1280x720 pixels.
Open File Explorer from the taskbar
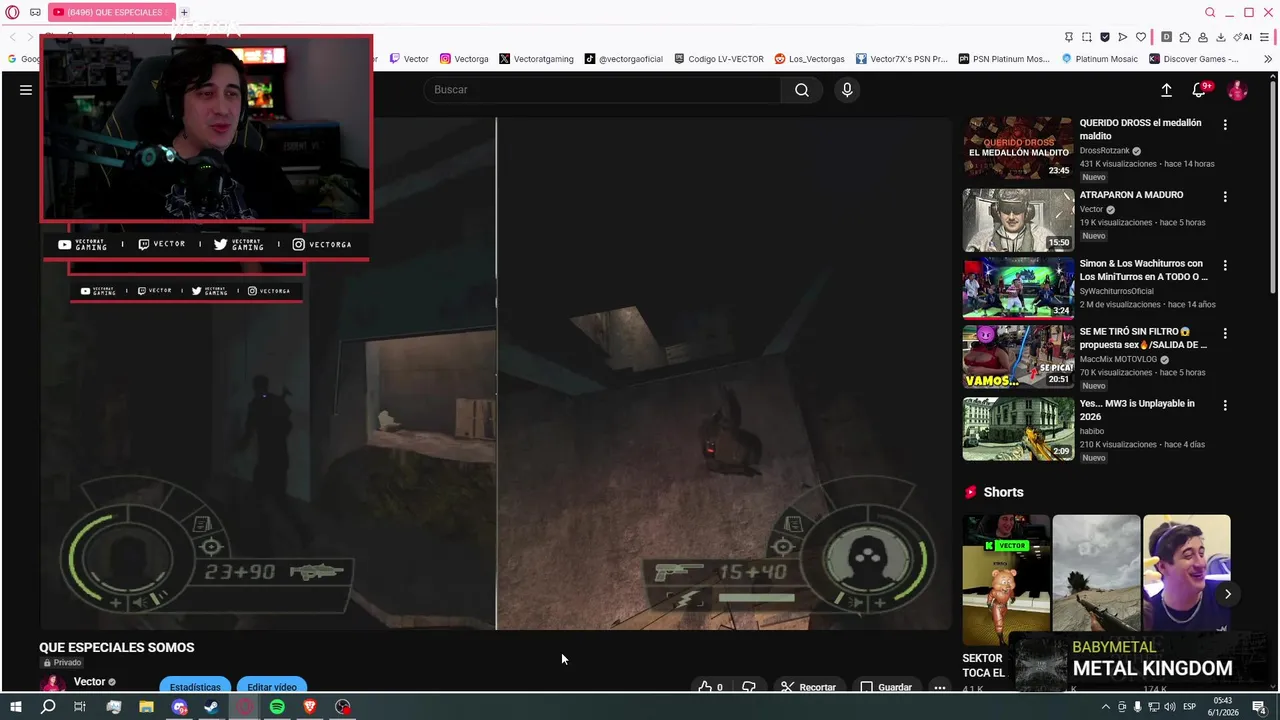click(x=146, y=707)
